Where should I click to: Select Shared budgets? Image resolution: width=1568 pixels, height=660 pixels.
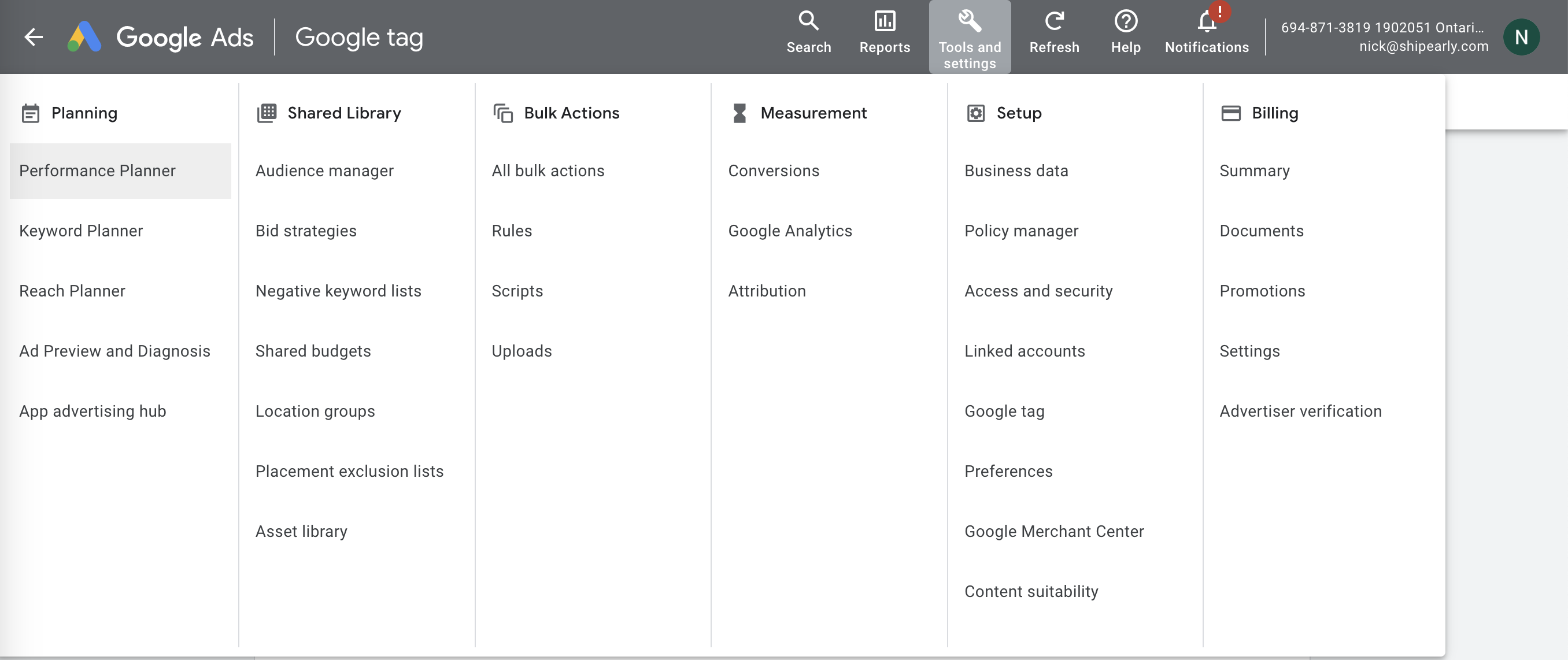pos(313,351)
